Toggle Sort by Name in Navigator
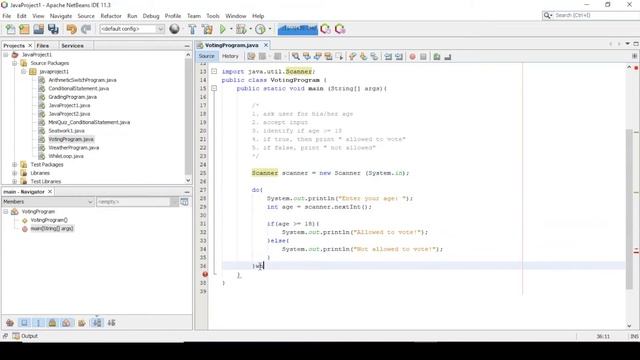This screenshot has height=360, width=640. pos(97,323)
